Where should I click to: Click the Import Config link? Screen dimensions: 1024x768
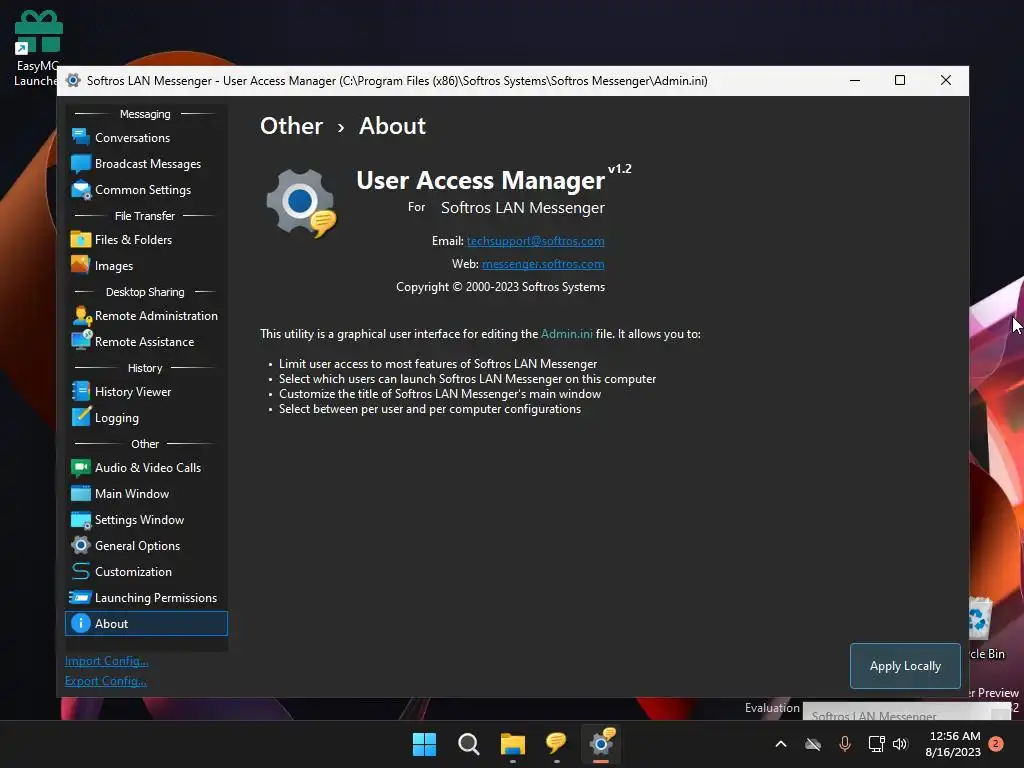[x=106, y=661]
